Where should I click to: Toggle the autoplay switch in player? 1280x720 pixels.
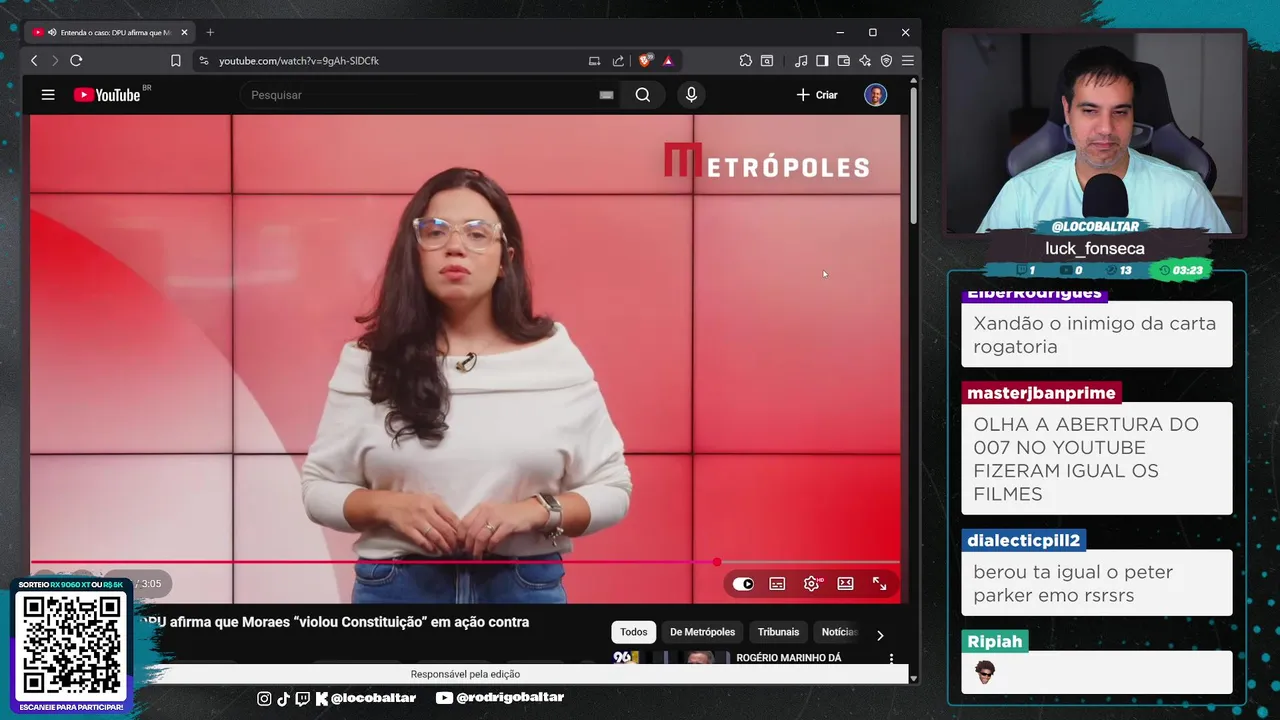click(743, 584)
